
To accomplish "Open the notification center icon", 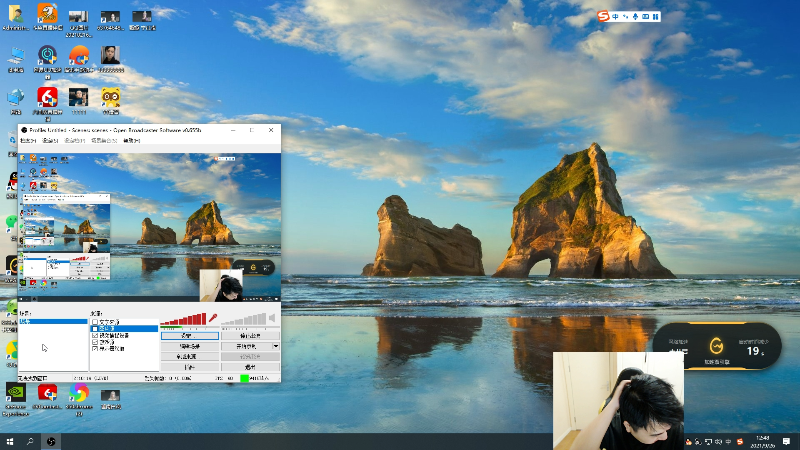I will (x=786, y=441).
